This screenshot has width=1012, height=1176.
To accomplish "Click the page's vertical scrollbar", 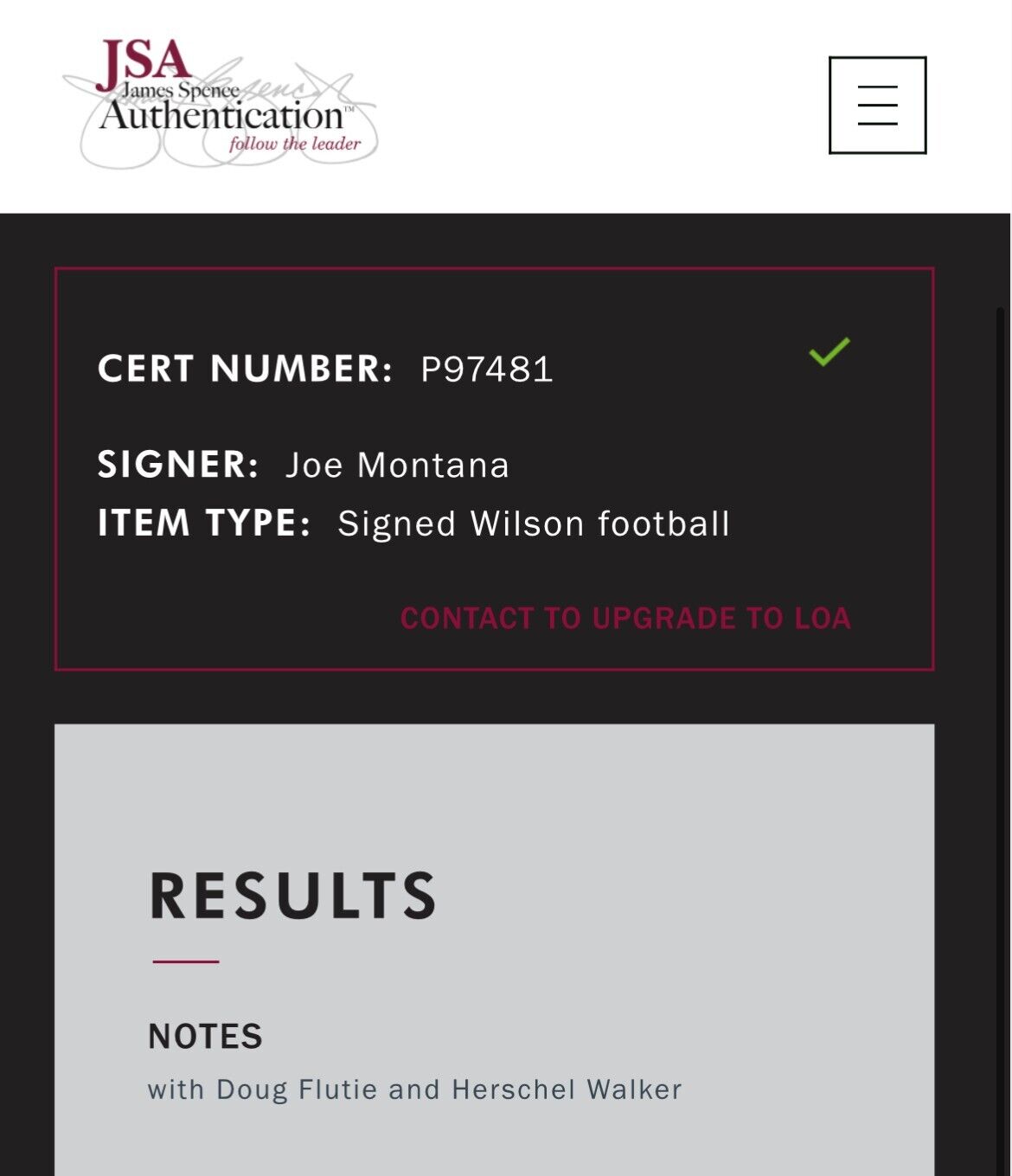I will (1001, 692).
